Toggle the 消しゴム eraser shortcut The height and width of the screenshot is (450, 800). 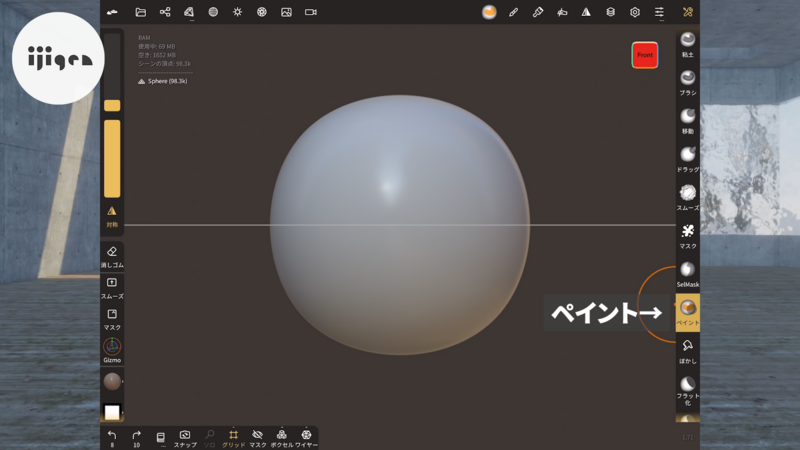click(x=112, y=257)
